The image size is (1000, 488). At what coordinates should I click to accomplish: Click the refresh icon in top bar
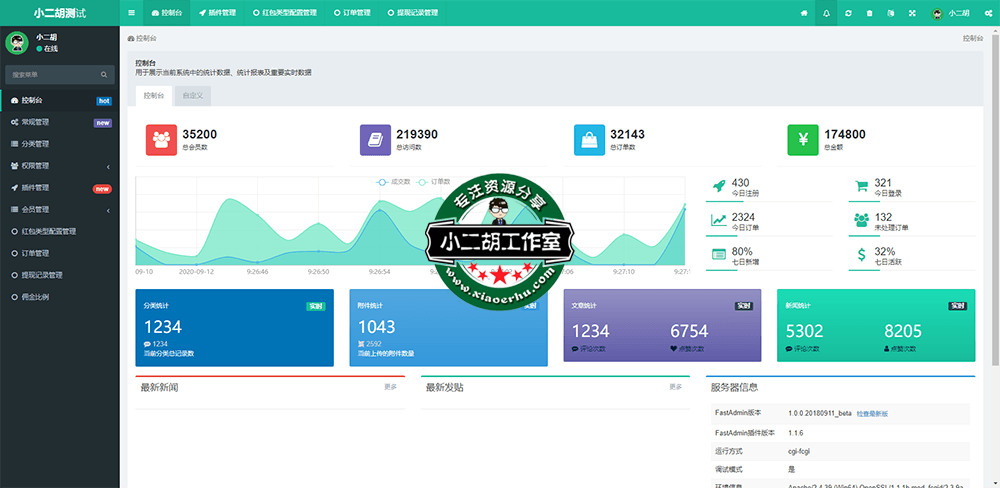coord(848,13)
